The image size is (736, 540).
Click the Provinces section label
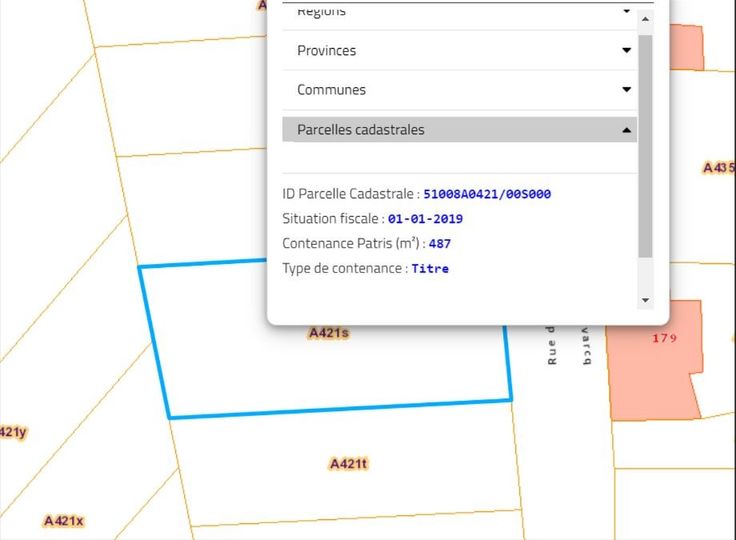click(326, 50)
